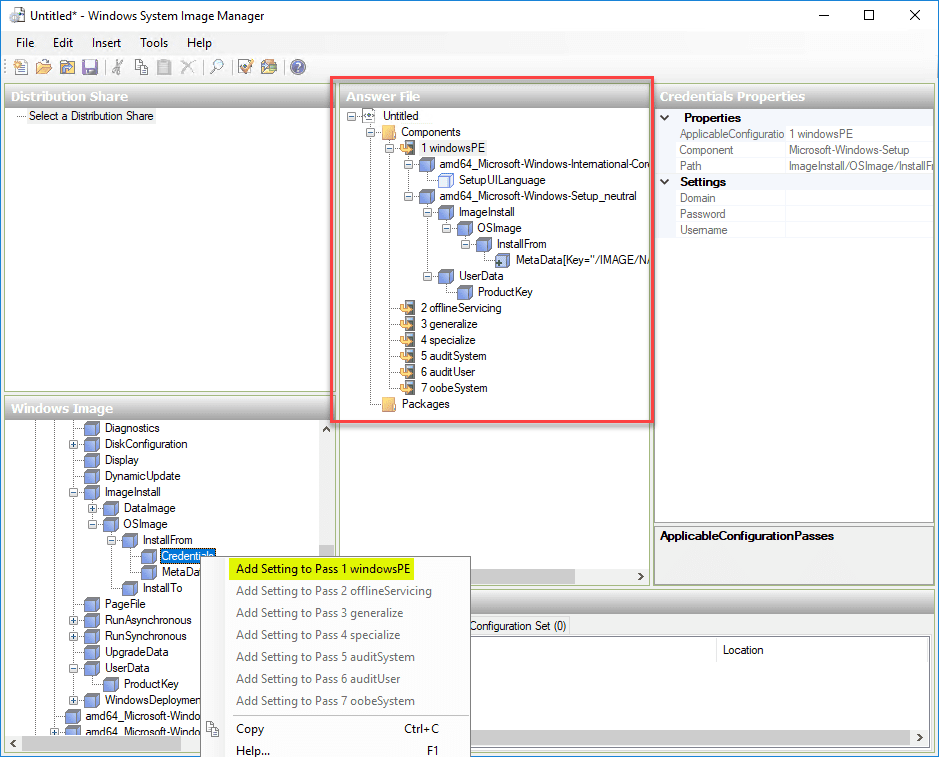
Task: Click the Validate Answer File toolbar icon
Action: coord(245,67)
